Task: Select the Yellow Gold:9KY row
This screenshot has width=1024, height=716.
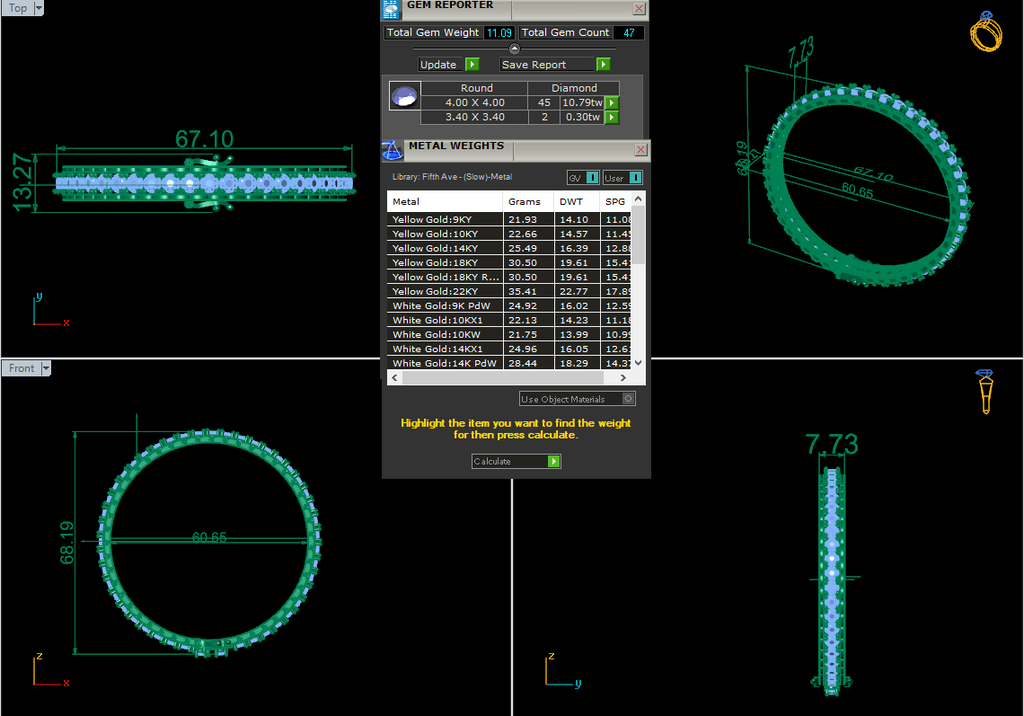Action: [x=509, y=220]
